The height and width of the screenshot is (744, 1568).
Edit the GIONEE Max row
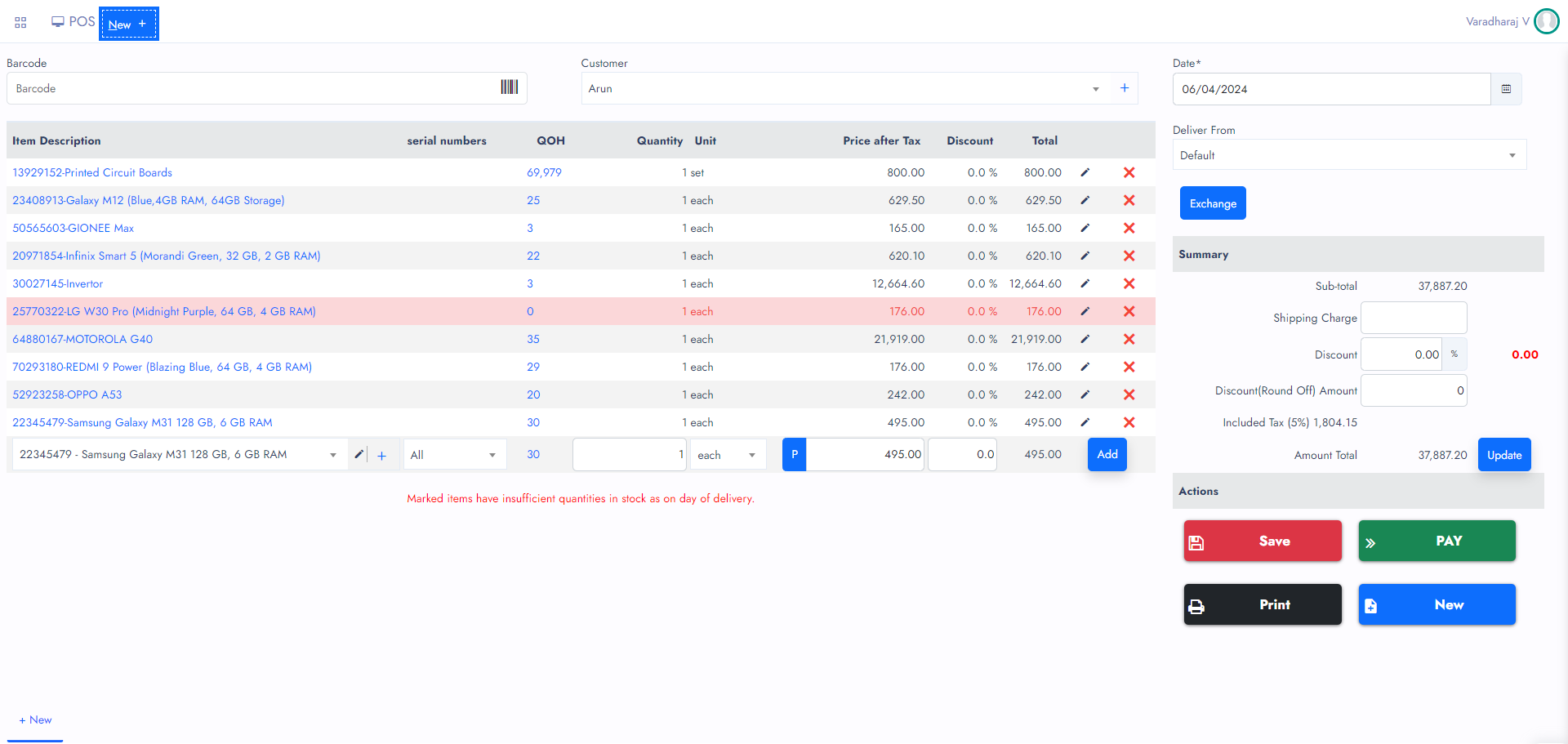(x=1085, y=228)
